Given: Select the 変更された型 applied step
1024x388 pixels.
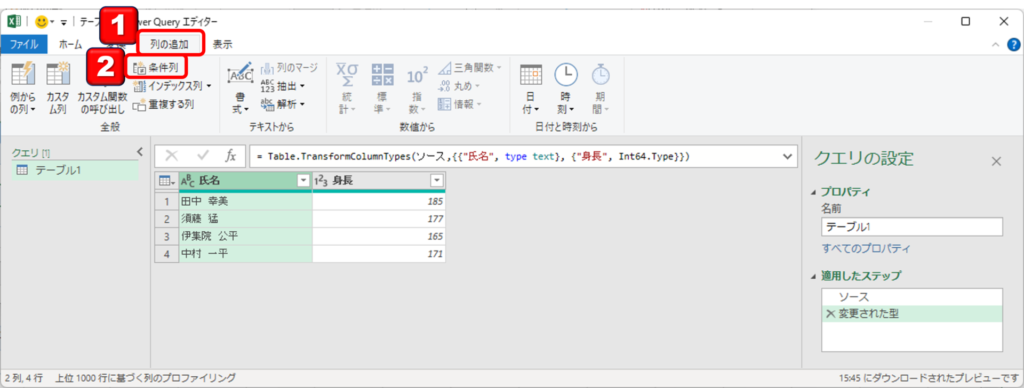Looking at the screenshot, I should click(912, 314).
